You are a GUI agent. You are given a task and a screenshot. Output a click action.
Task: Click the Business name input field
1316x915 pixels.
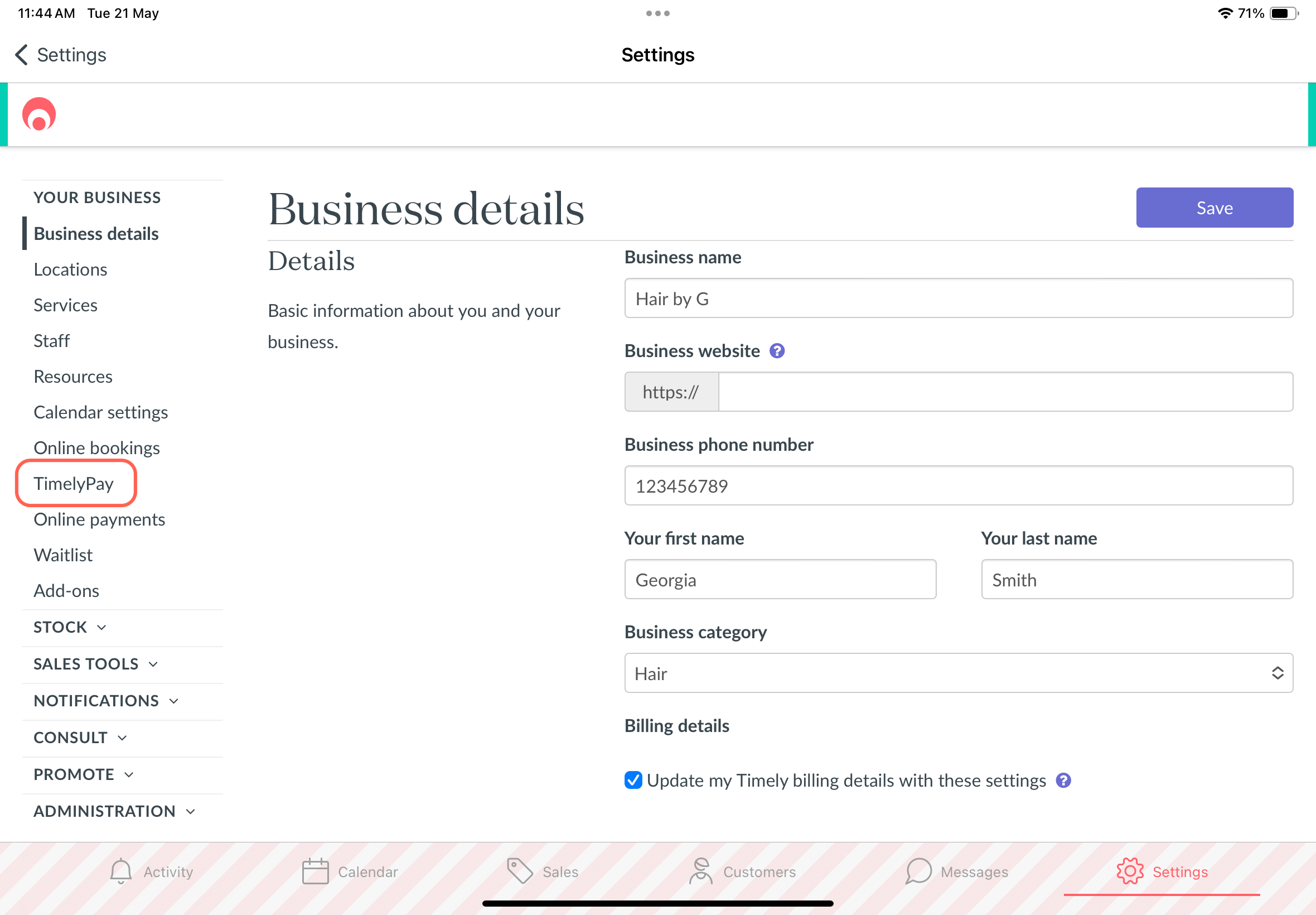coord(958,298)
